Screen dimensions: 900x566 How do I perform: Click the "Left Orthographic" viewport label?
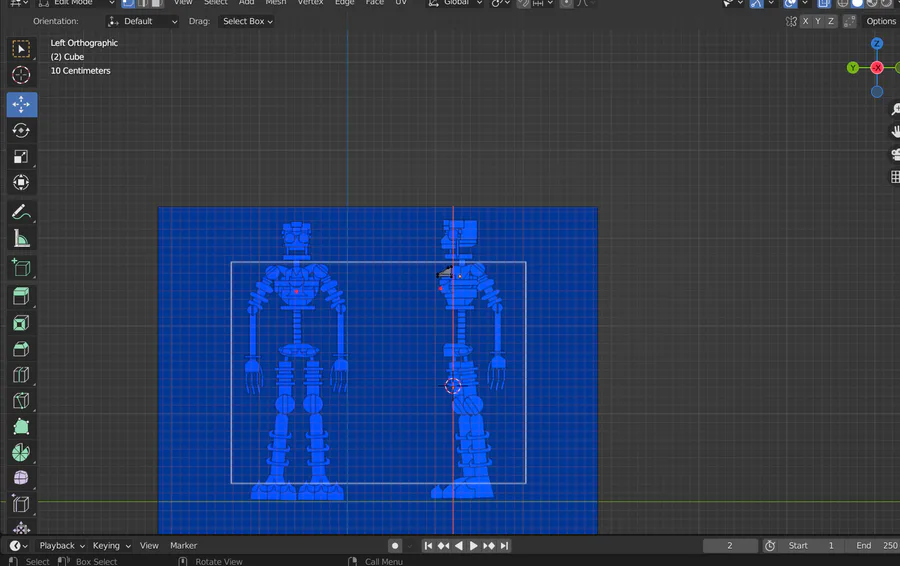[x=84, y=43]
